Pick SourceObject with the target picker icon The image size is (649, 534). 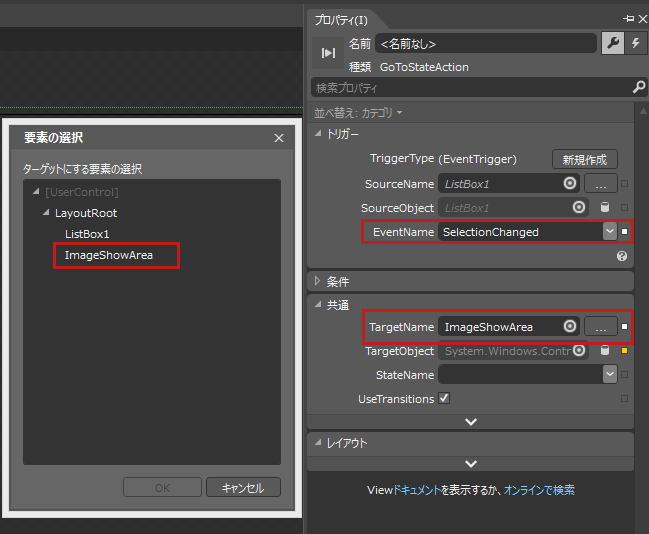[579, 207]
